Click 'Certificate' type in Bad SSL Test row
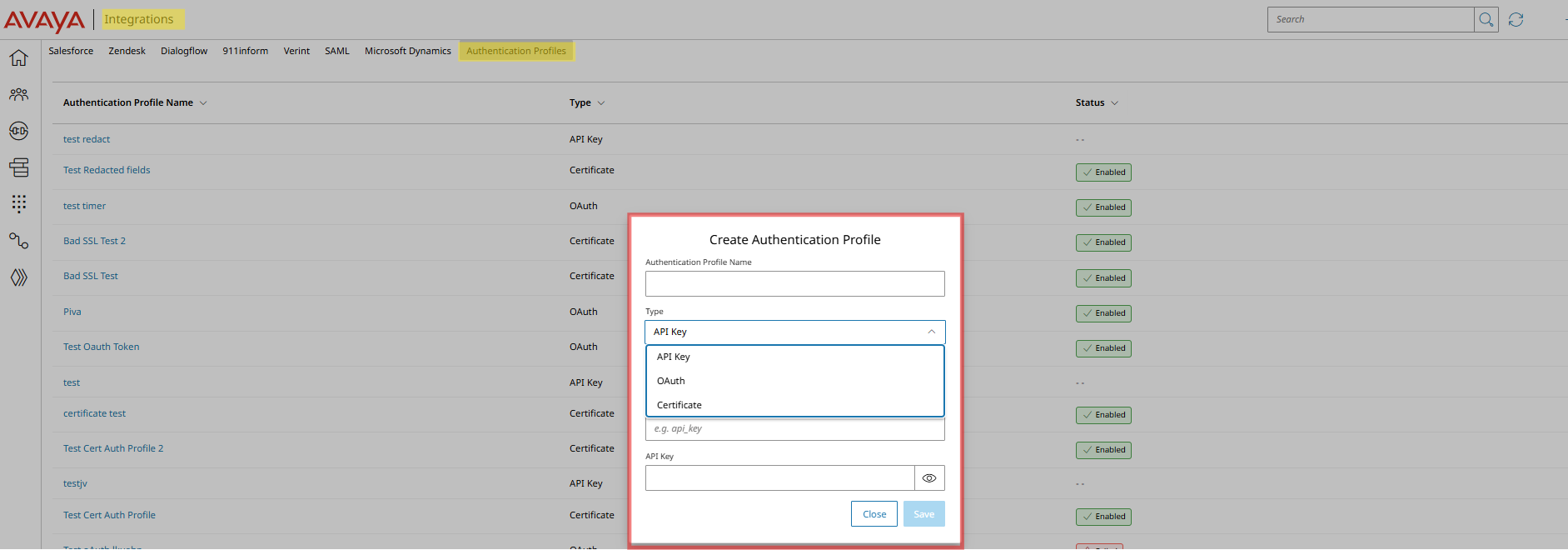Image resolution: width=1568 pixels, height=550 pixels. (592, 276)
